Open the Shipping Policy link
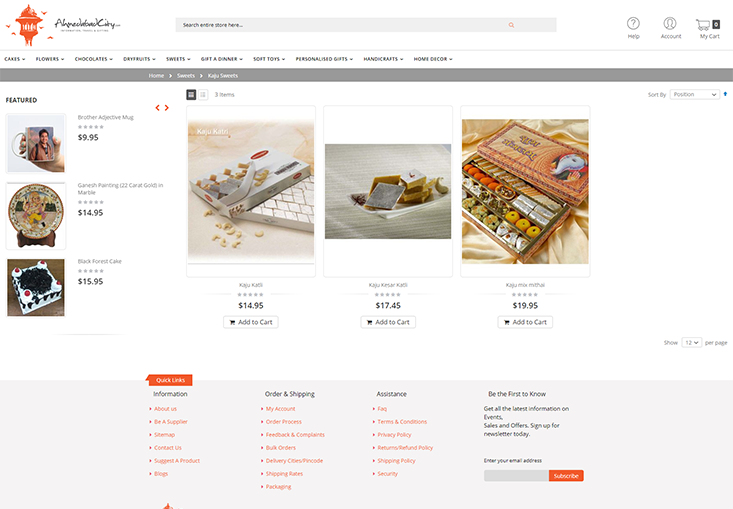733x509 pixels. tap(396, 461)
